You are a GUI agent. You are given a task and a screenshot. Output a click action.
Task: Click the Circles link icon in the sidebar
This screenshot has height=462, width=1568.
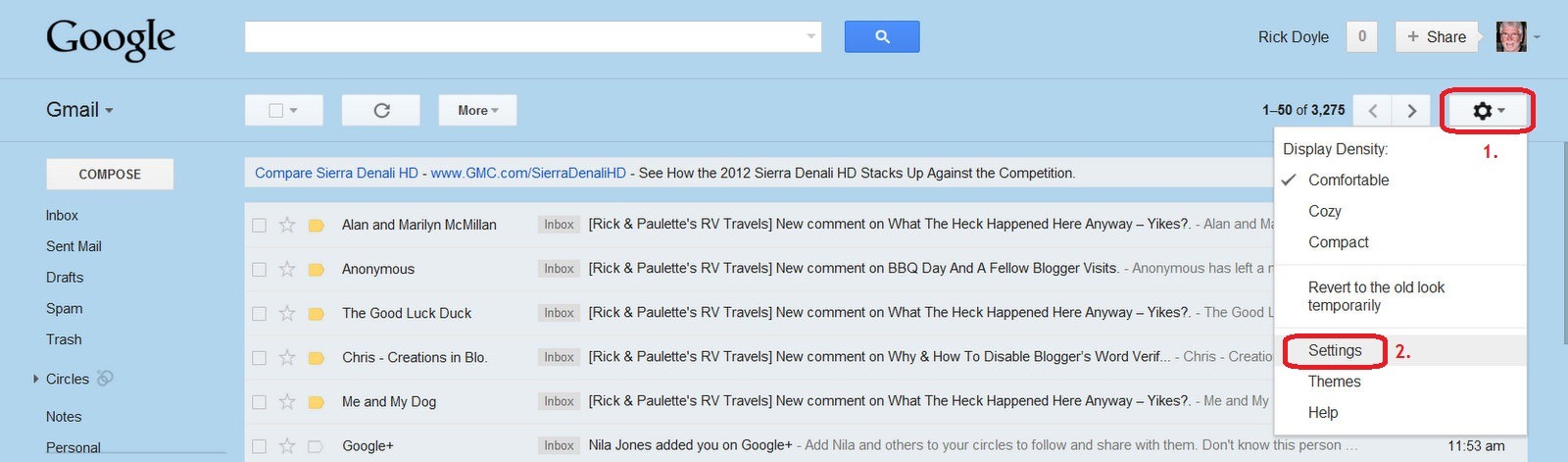pyautogui.click(x=105, y=378)
